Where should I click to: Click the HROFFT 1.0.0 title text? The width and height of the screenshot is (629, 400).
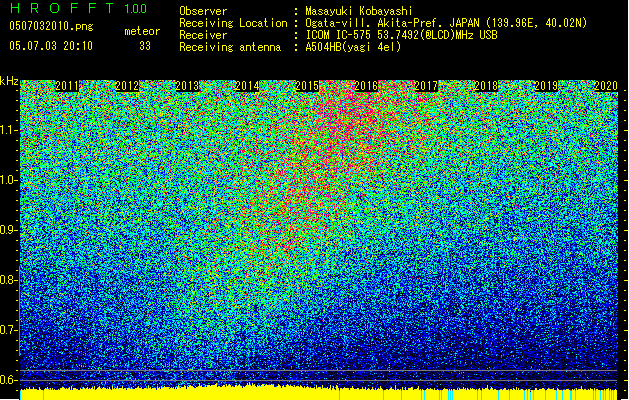point(78,8)
